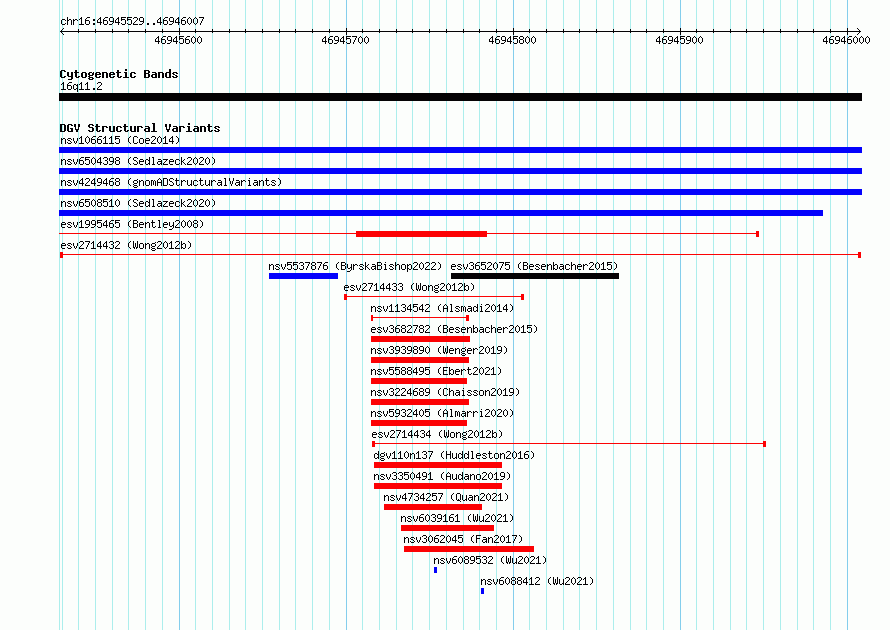890x630 pixels.
Task: Click the nsv6088412 (Wu2021) label
Action: (x=537, y=581)
